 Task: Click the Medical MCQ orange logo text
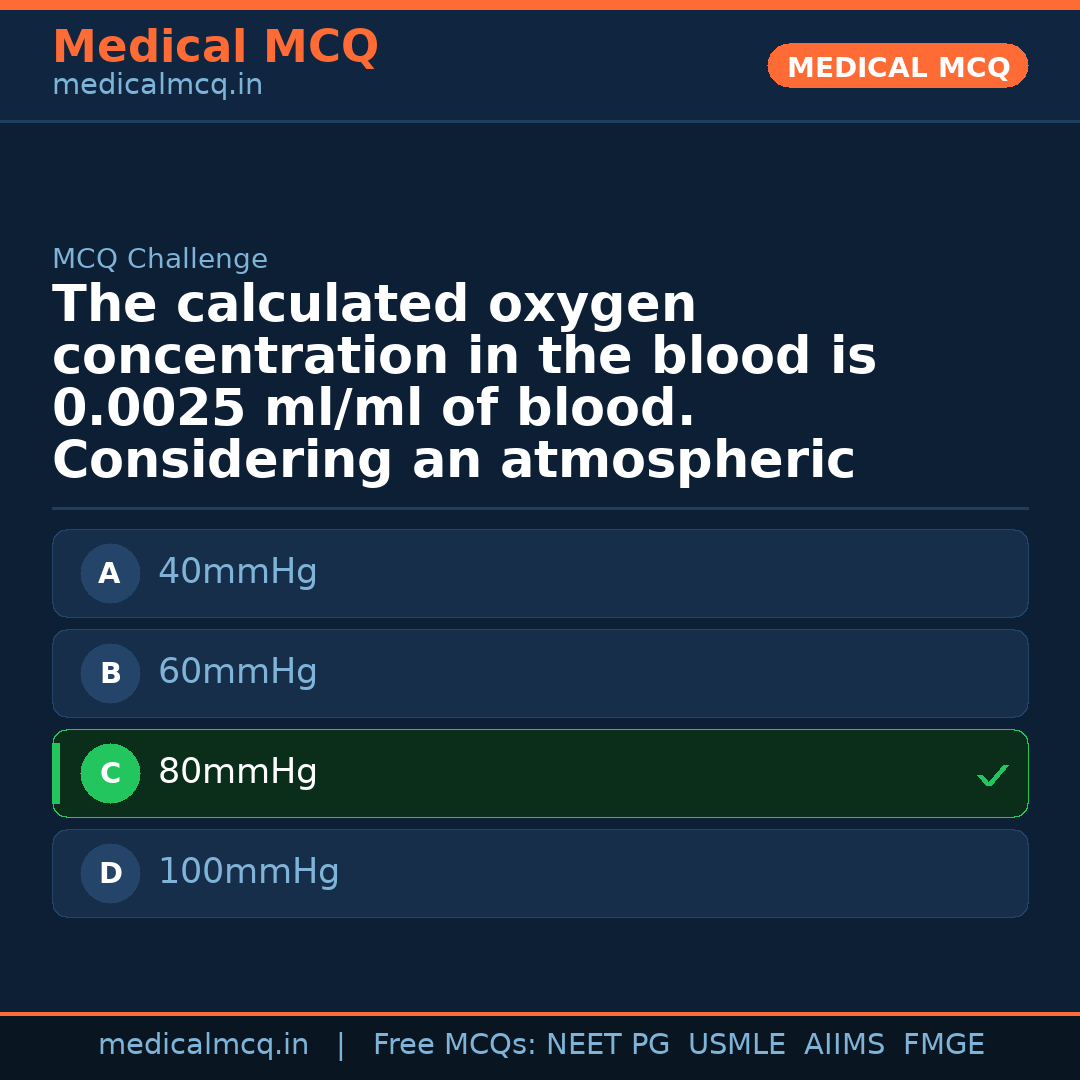(215, 47)
